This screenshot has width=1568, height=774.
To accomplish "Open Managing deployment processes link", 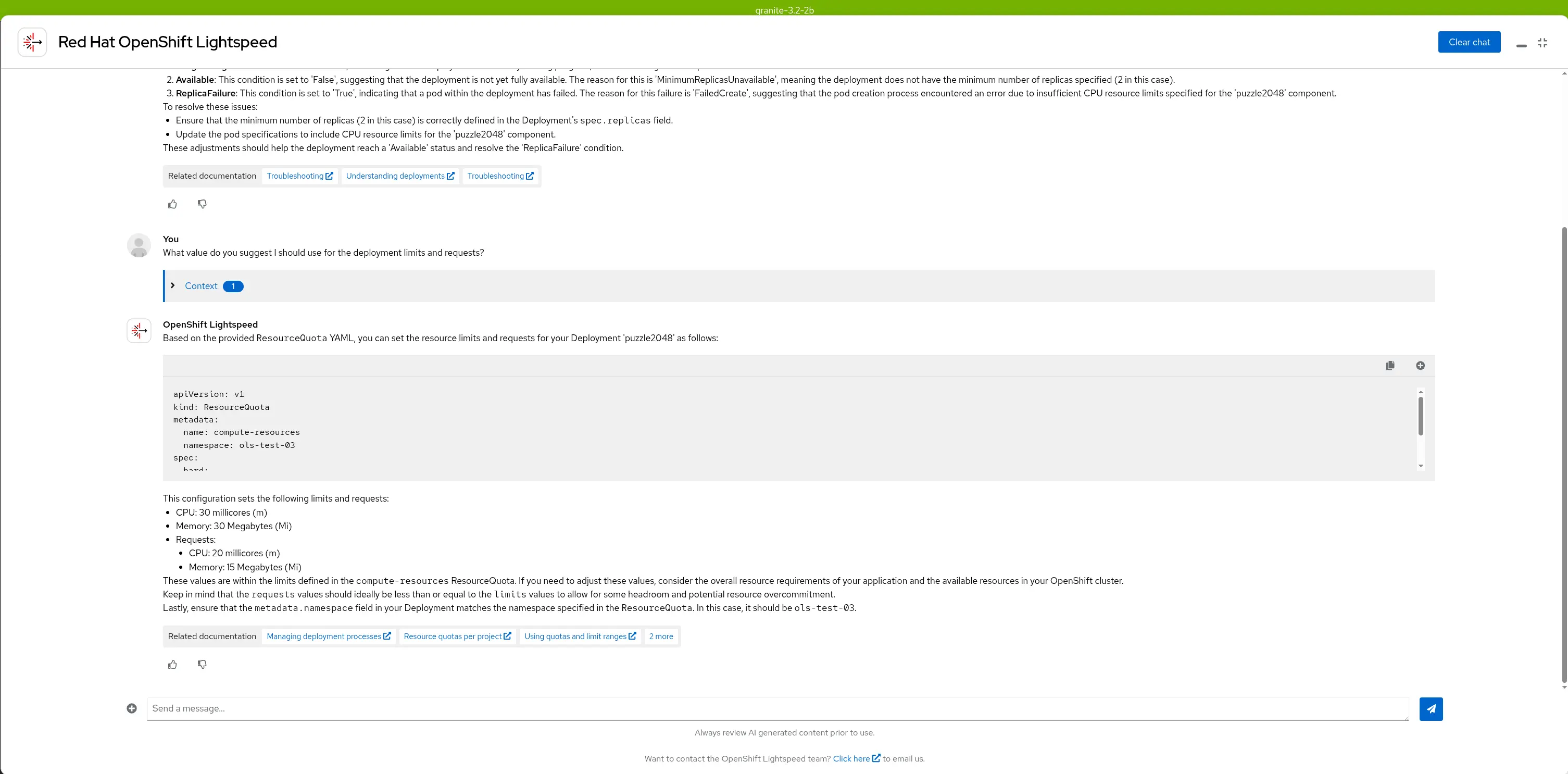I will tap(329, 636).
